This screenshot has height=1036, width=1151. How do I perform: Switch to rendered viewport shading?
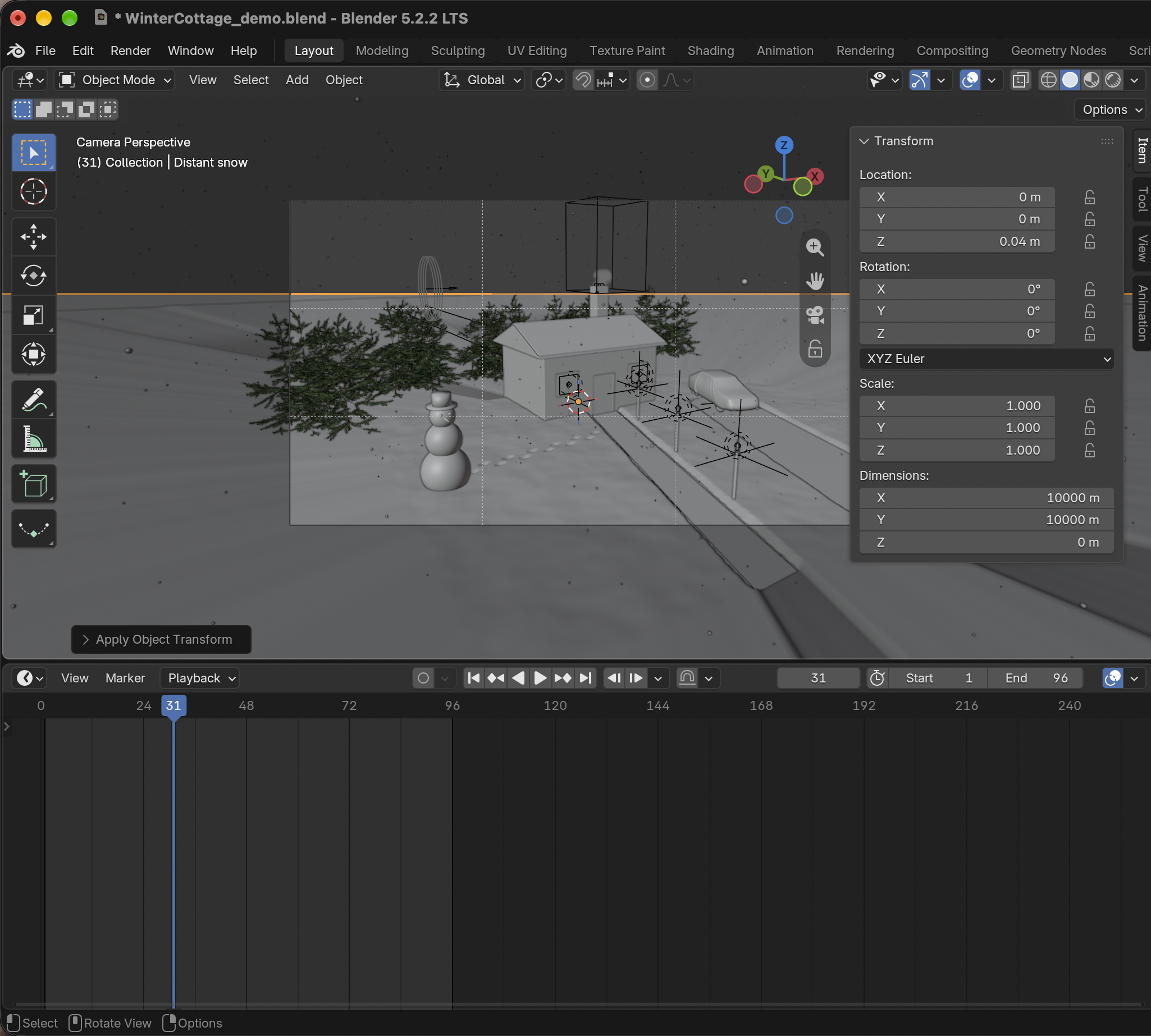[x=1113, y=80]
